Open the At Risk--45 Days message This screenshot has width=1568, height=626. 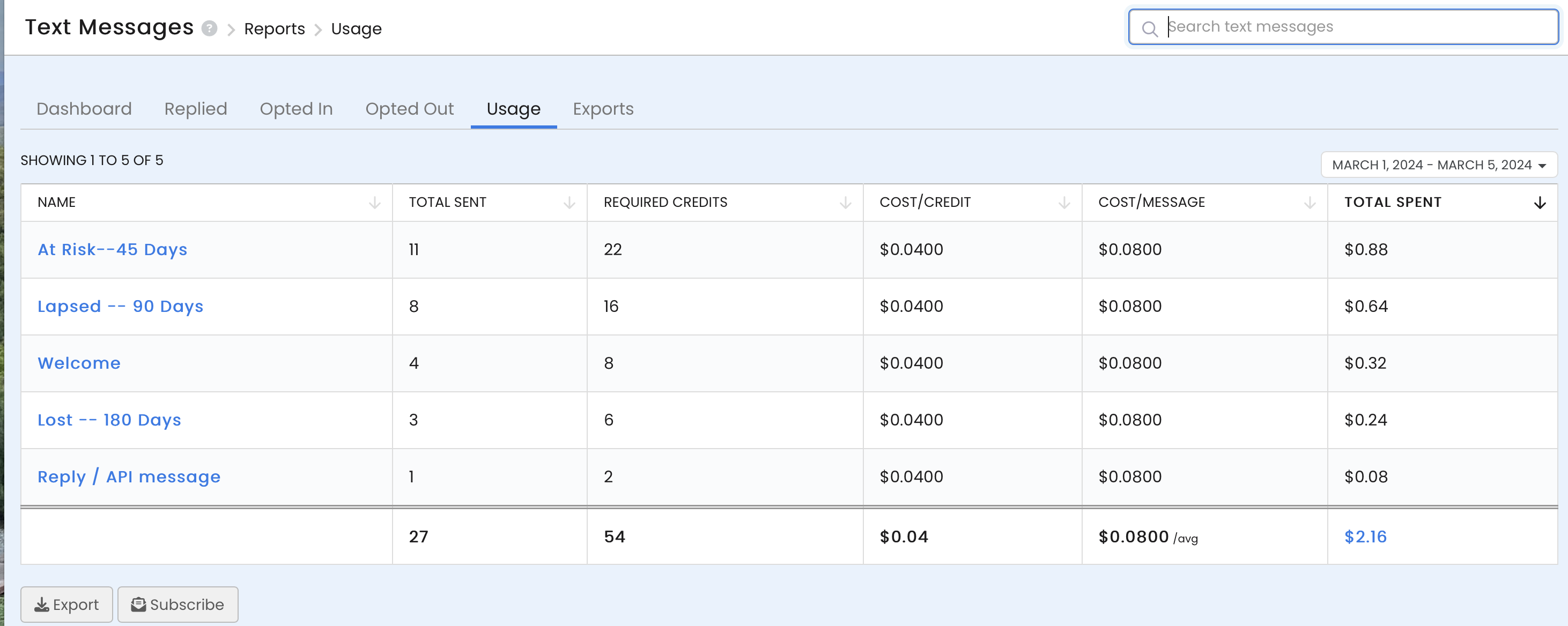pos(113,249)
